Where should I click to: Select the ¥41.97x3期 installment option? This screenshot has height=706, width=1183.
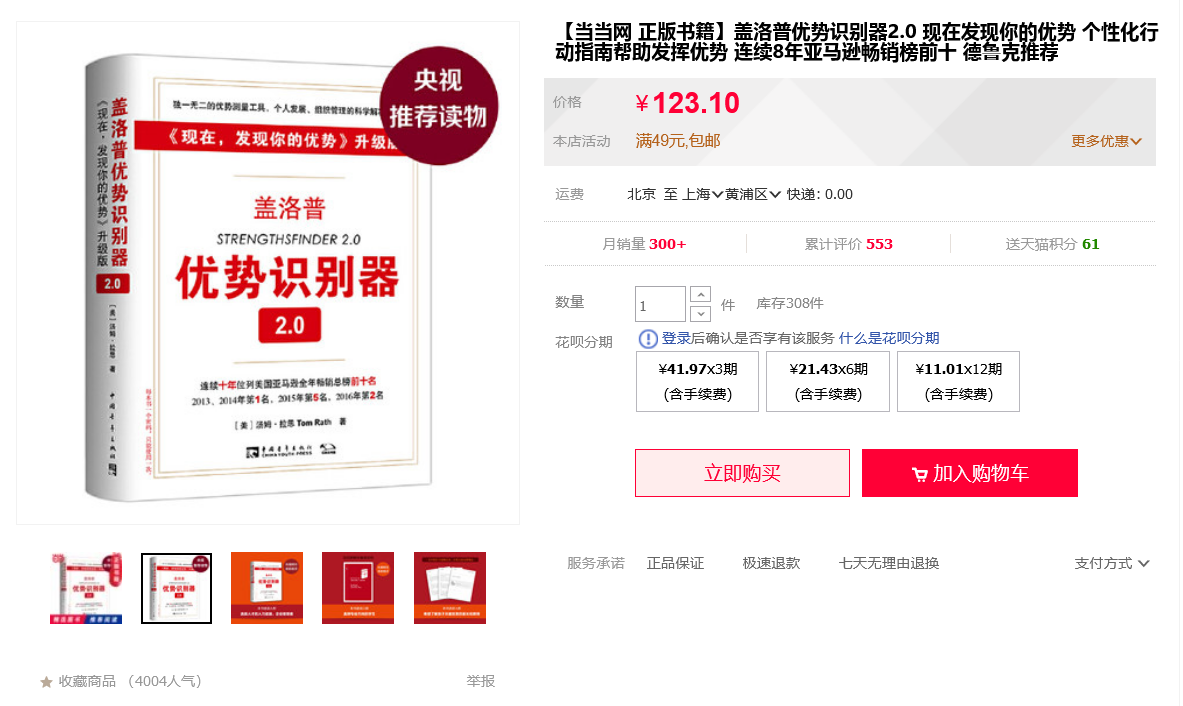click(x=697, y=382)
